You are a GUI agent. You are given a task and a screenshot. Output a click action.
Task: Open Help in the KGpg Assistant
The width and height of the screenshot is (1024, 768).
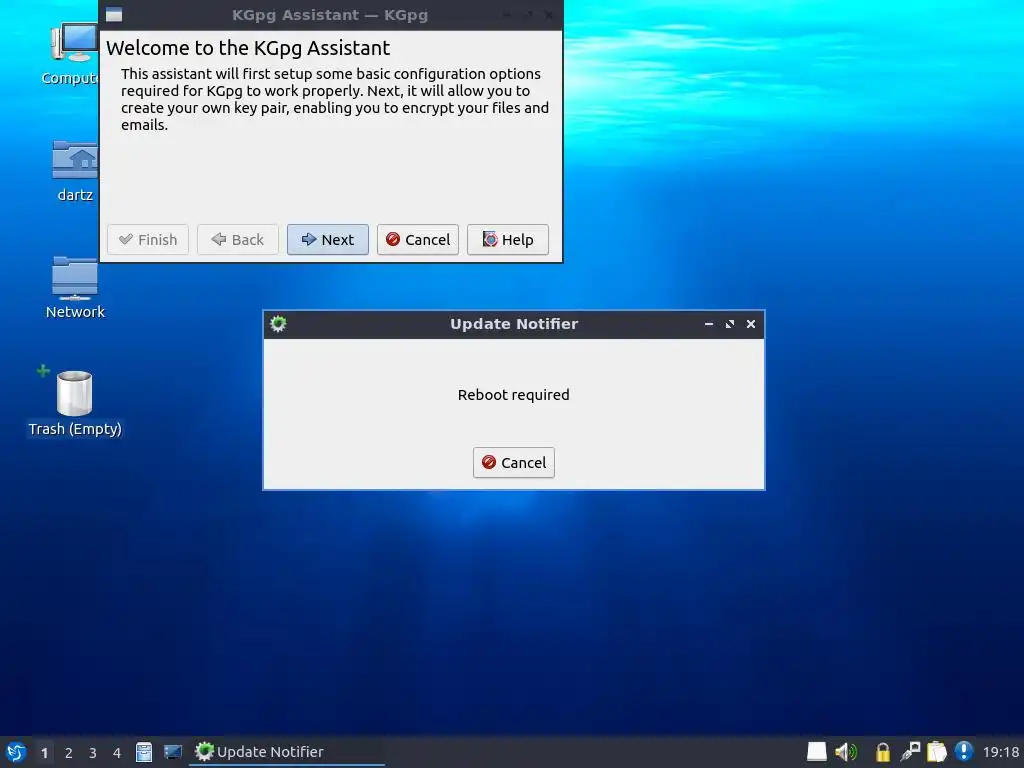pos(507,240)
